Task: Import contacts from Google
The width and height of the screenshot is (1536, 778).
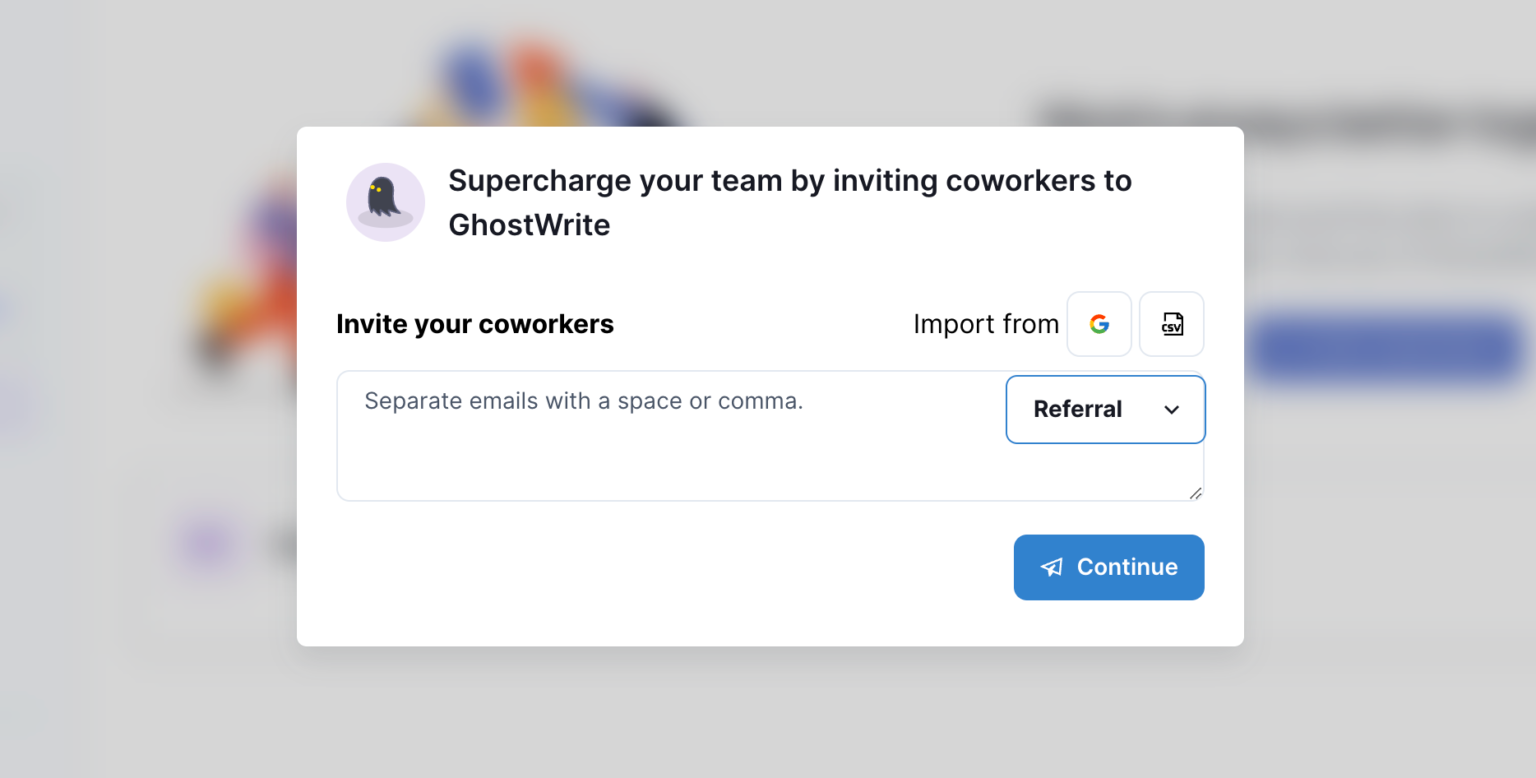Action: (1099, 324)
